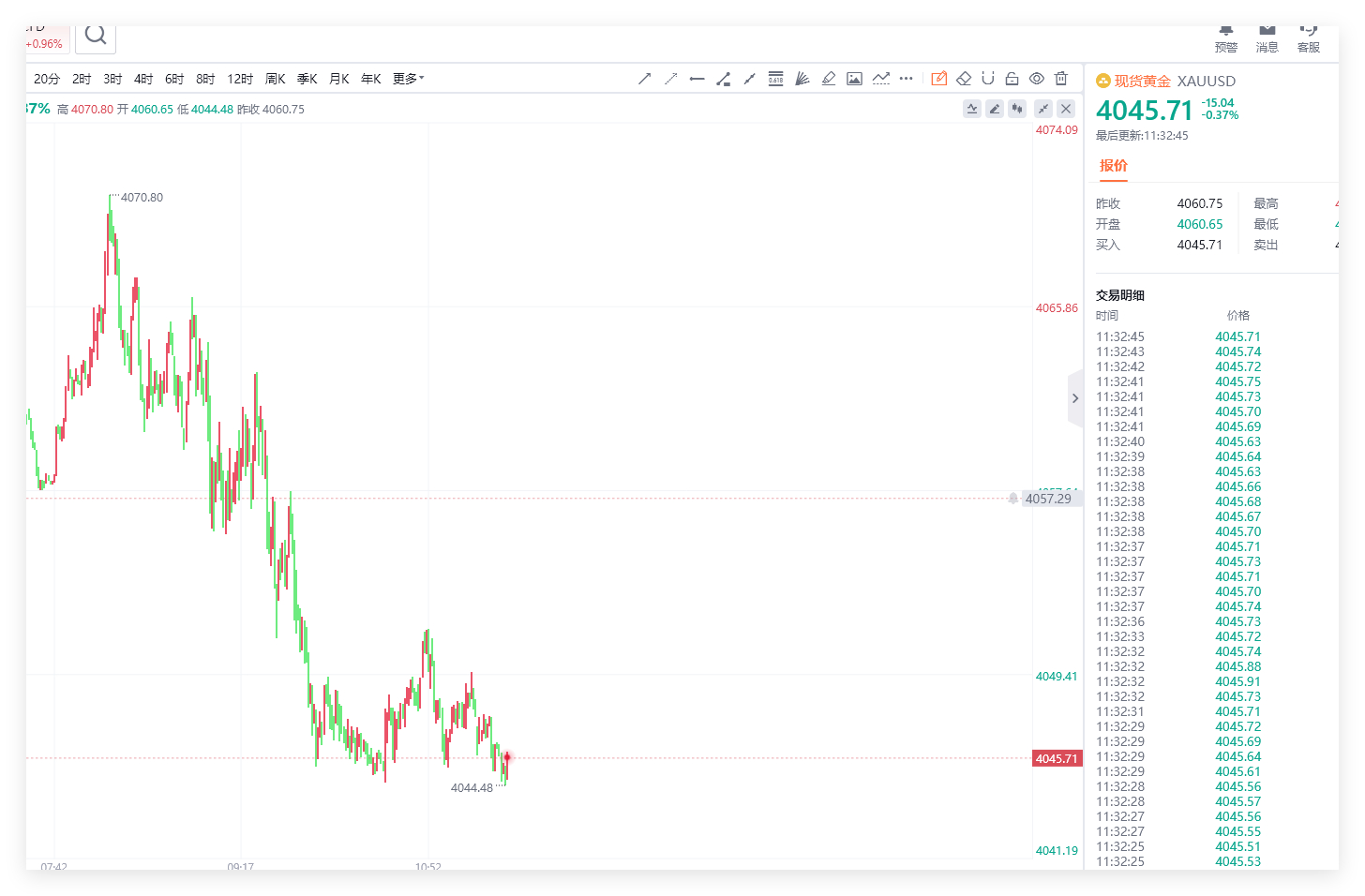Switch to the 4时 timeframe
The image size is (1365, 896).
click(143, 79)
